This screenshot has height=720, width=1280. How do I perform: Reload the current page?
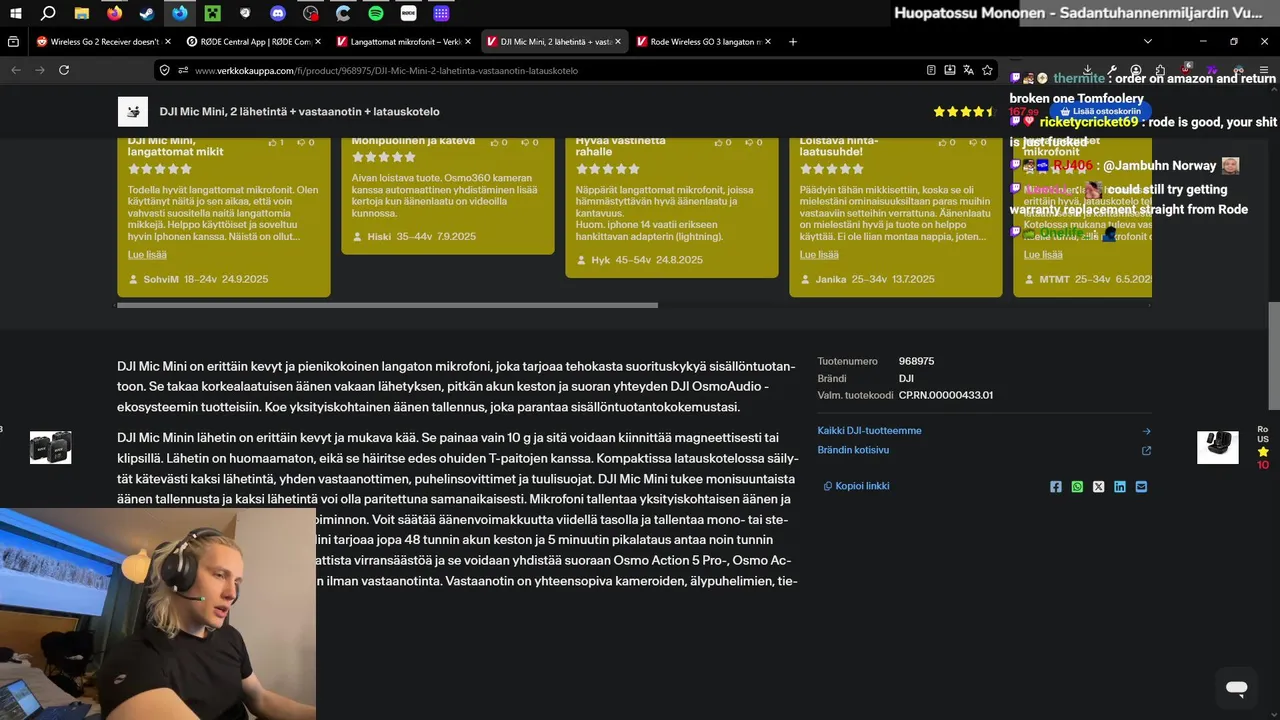[64, 70]
